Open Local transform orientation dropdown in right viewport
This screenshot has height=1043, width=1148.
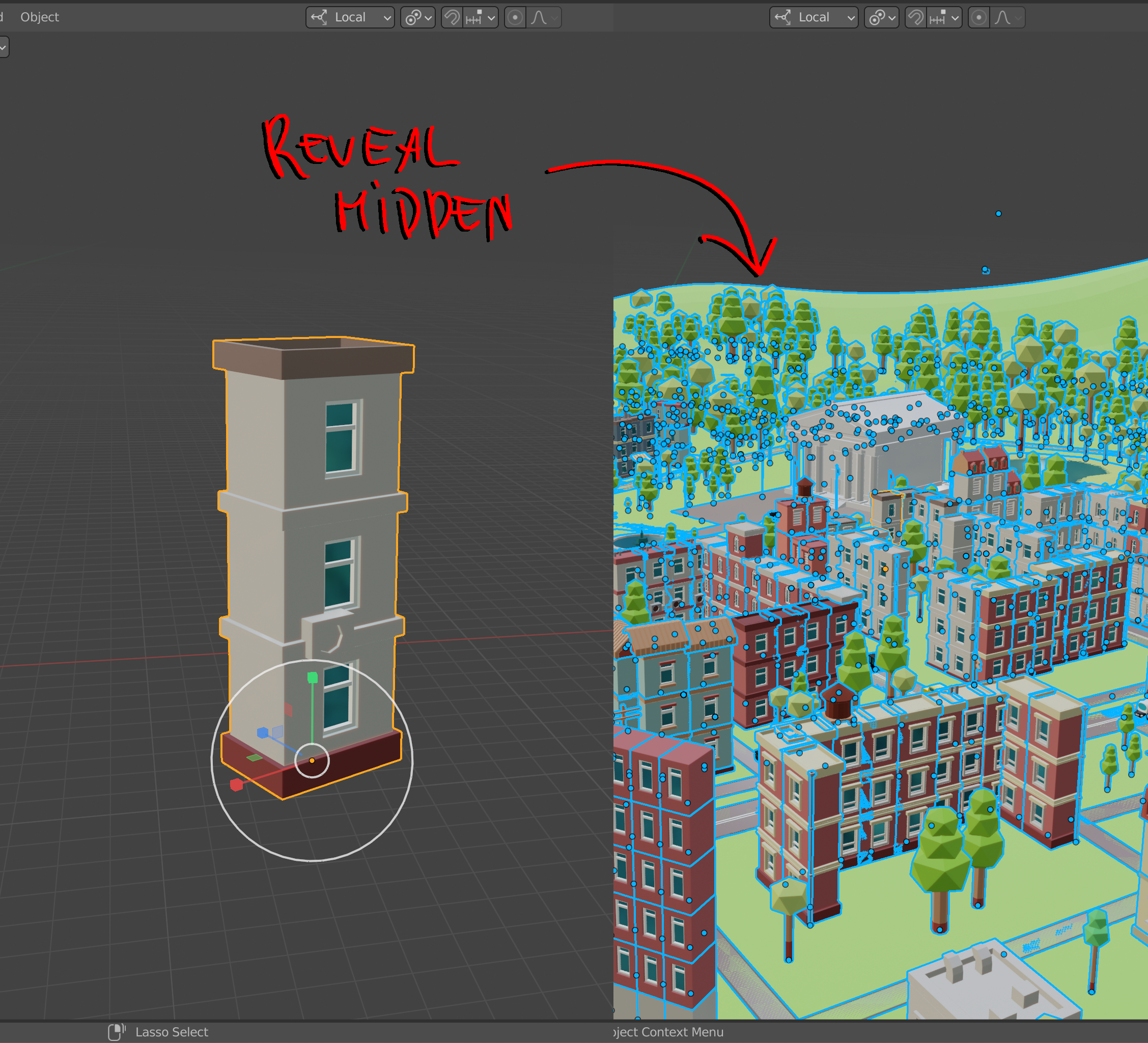(814, 17)
